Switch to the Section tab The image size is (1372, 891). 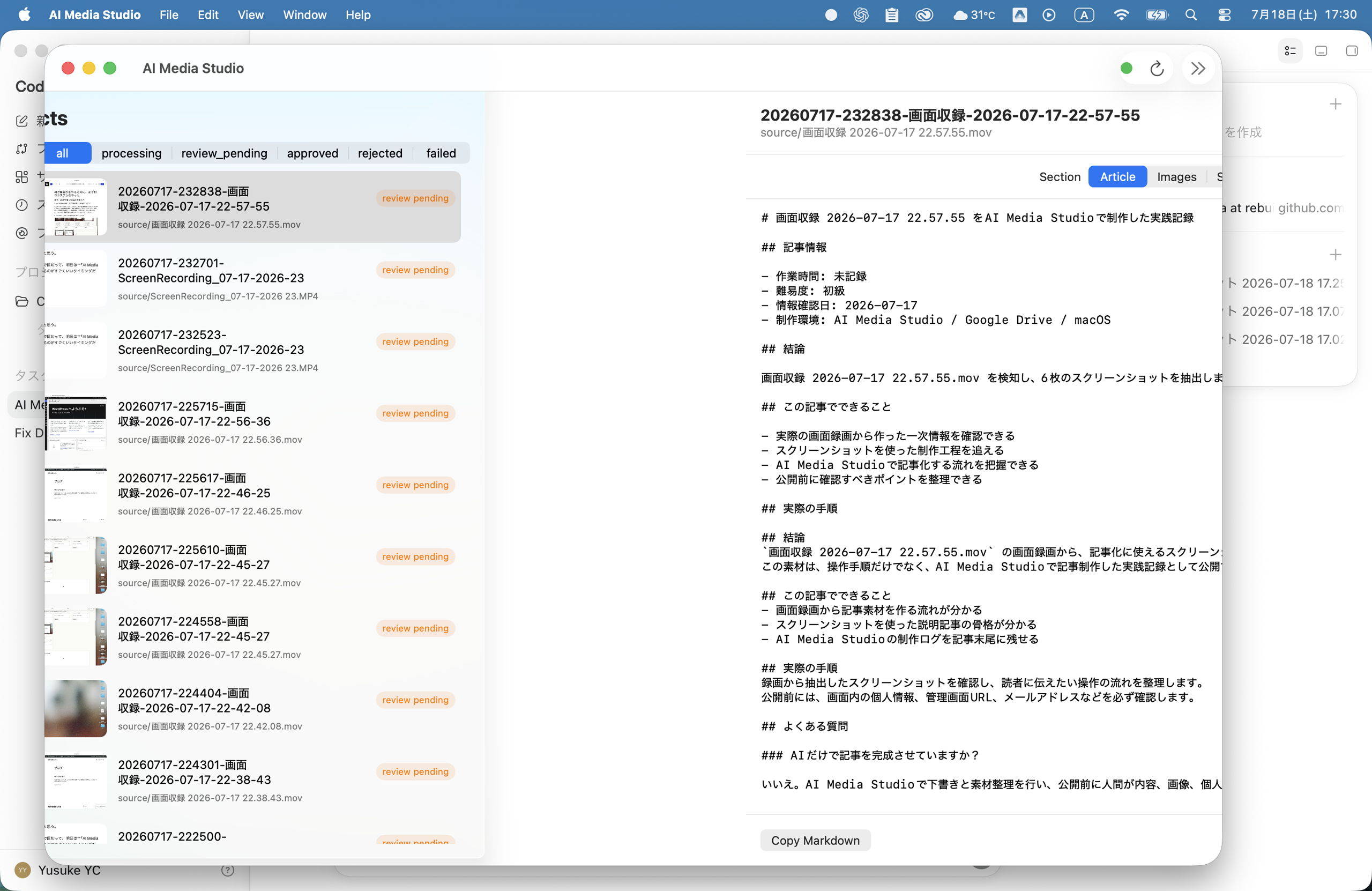point(1060,177)
